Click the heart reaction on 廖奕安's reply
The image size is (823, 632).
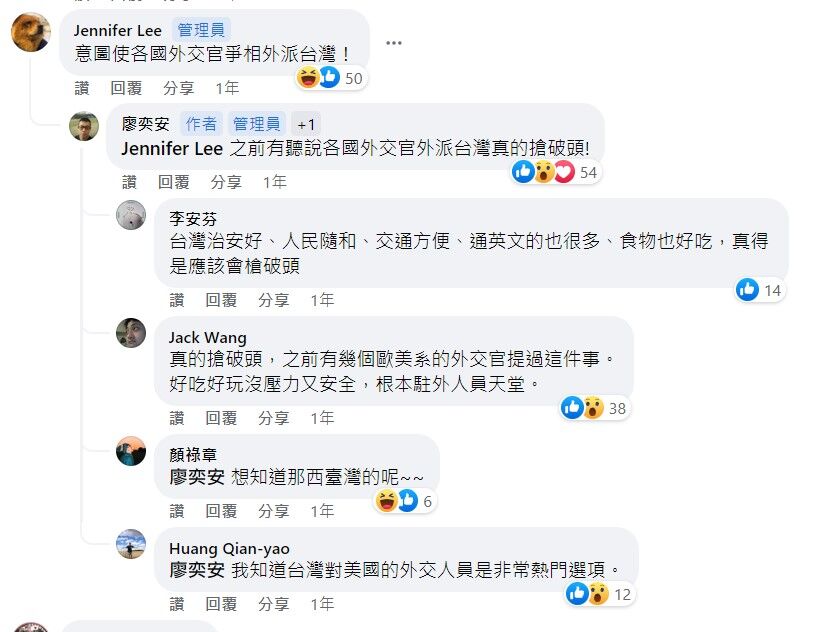coord(564,172)
